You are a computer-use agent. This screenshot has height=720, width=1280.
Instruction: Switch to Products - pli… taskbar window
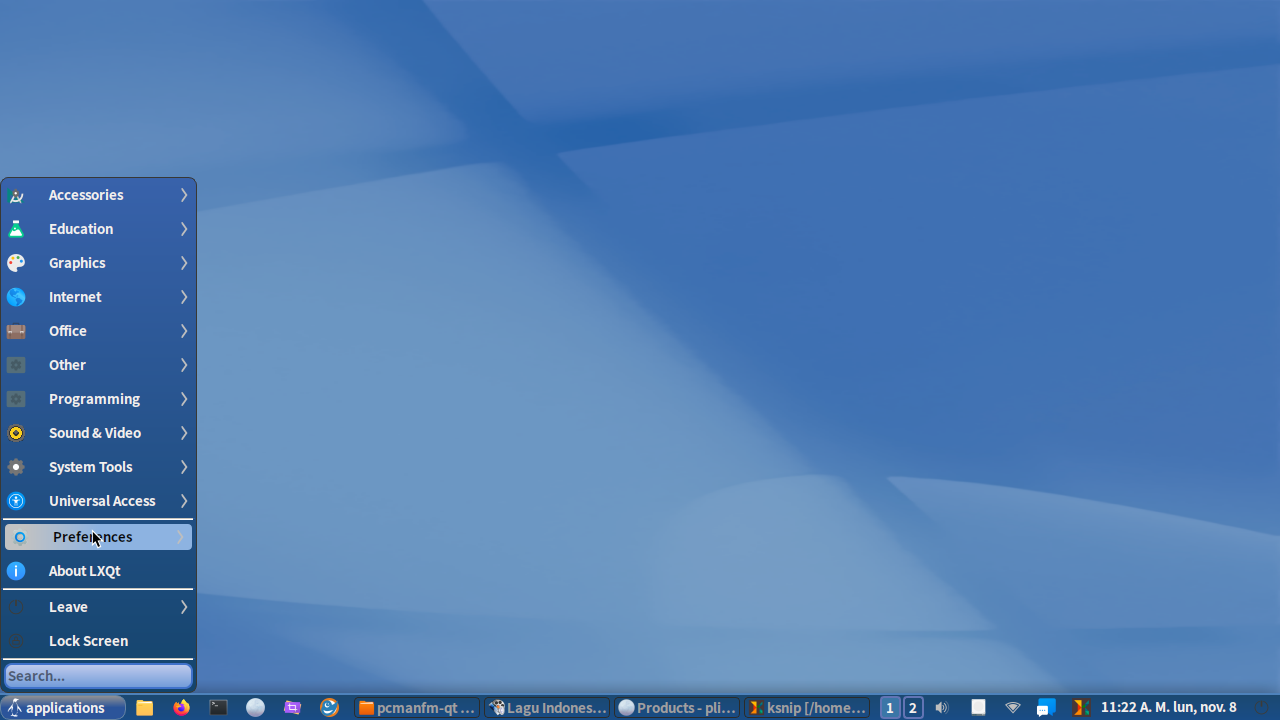pos(677,708)
